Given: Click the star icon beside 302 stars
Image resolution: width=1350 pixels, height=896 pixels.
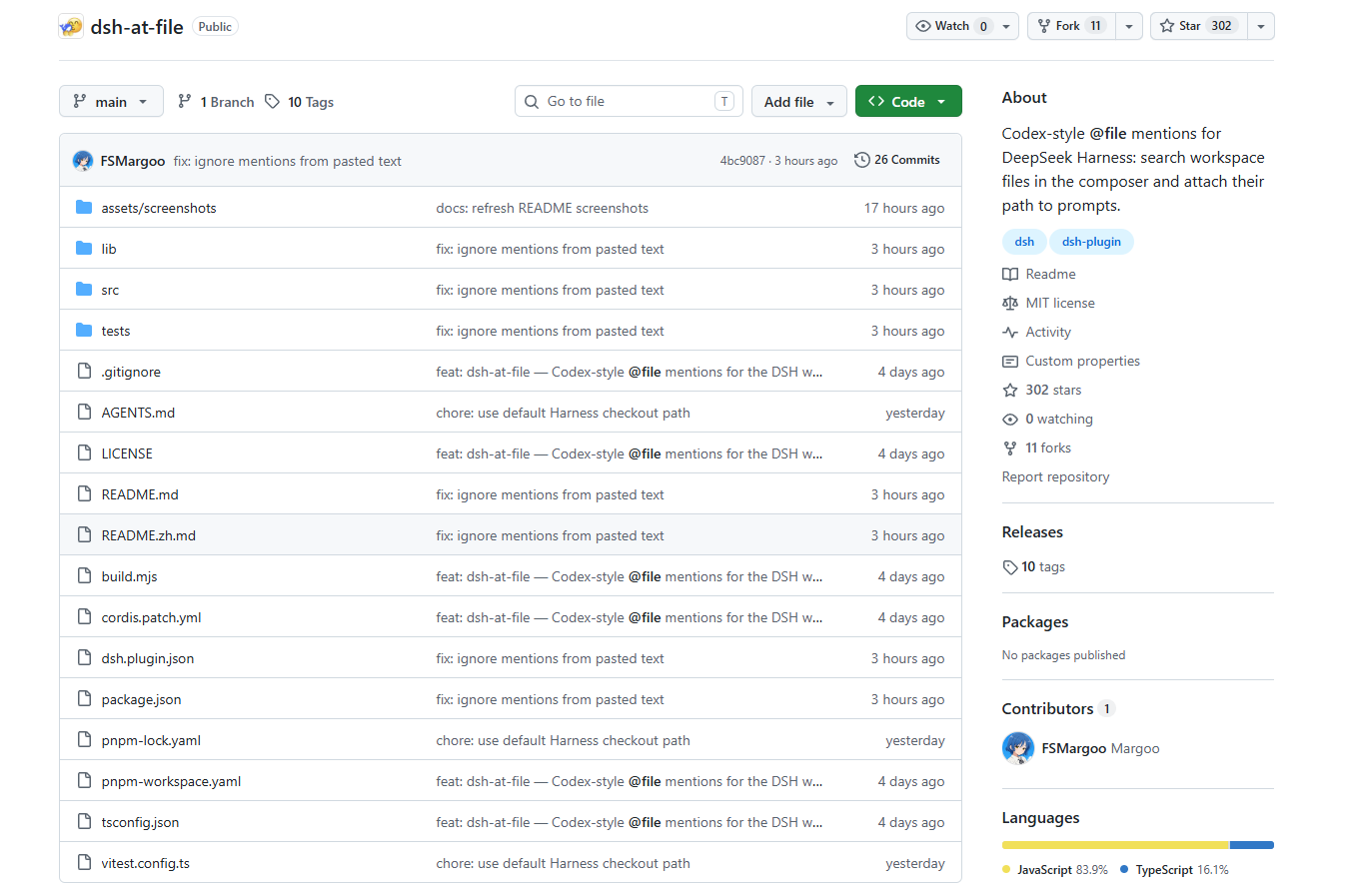Looking at the screenshot, I should click(x=1010, y=391).
